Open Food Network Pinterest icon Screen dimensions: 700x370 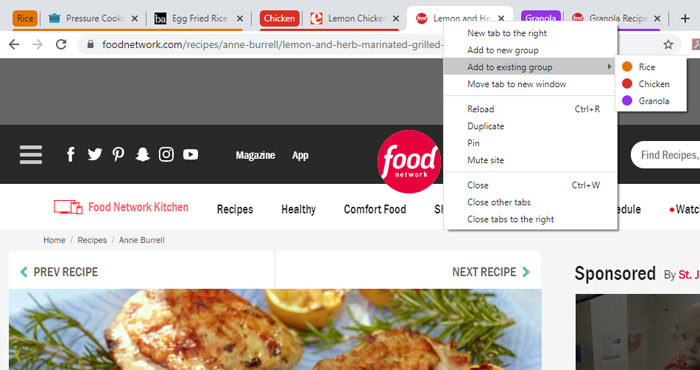tap(118, 154)
